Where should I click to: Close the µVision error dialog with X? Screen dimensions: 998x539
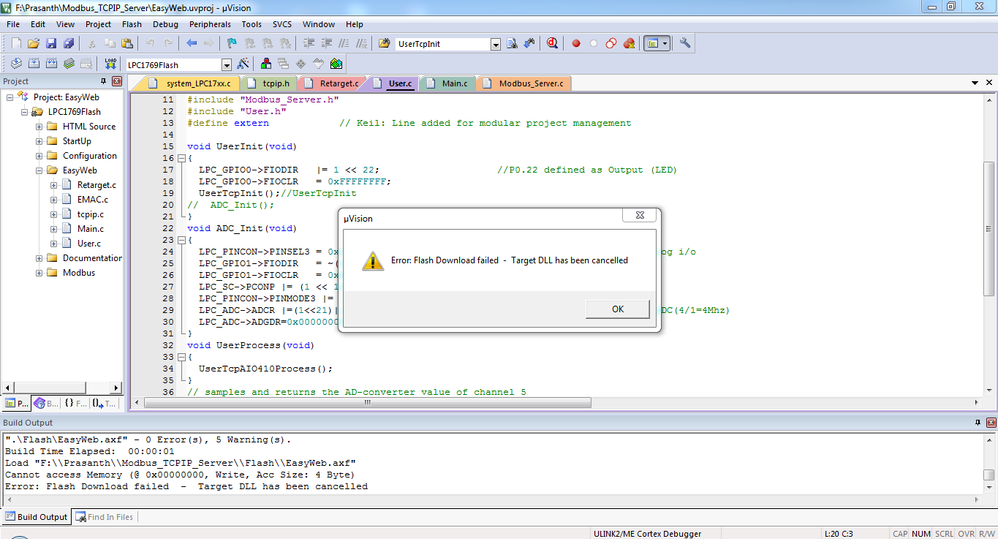pos(640,215)
